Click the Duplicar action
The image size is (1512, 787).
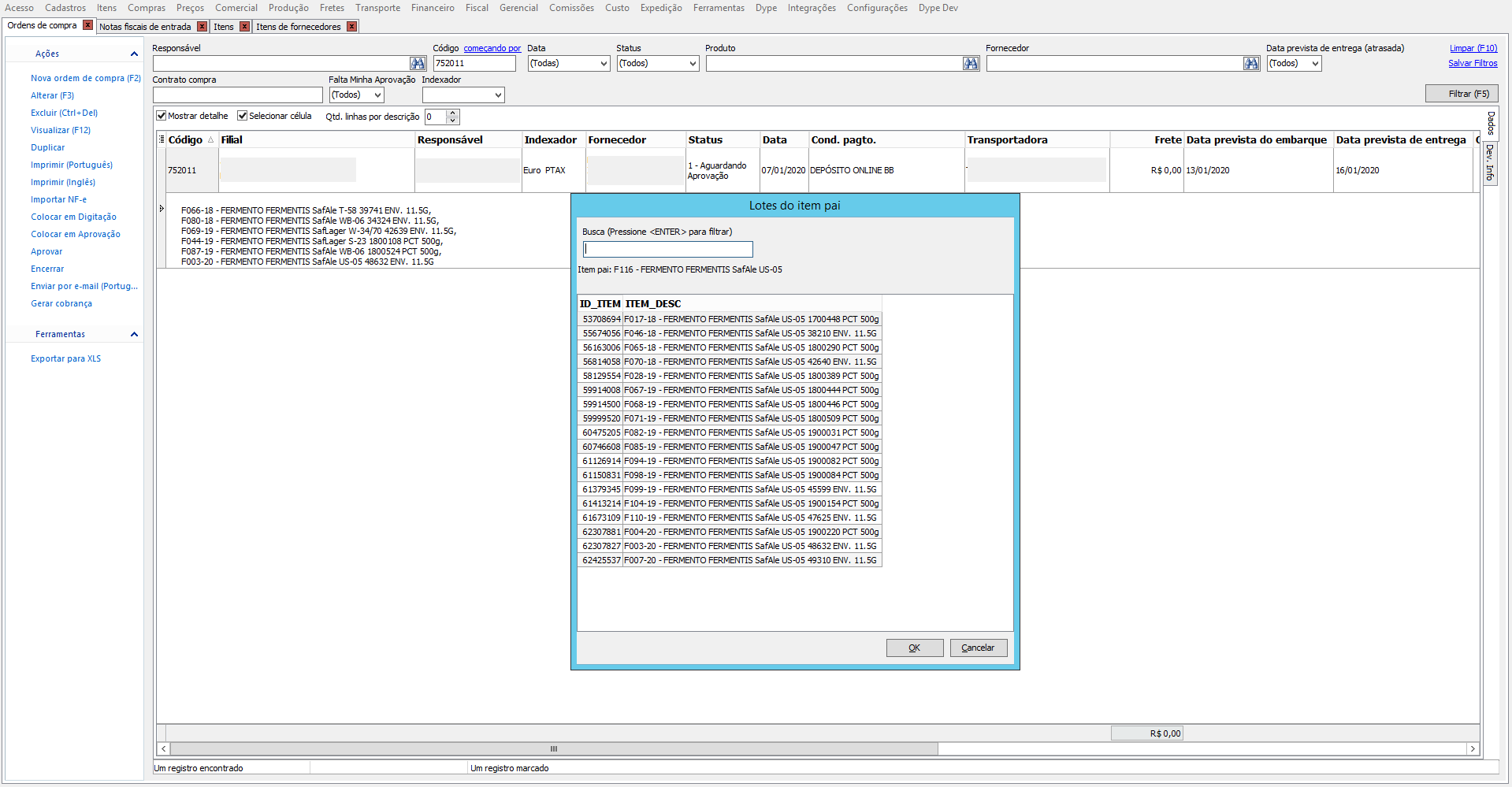pyautogui.click(x=48, y=147)
